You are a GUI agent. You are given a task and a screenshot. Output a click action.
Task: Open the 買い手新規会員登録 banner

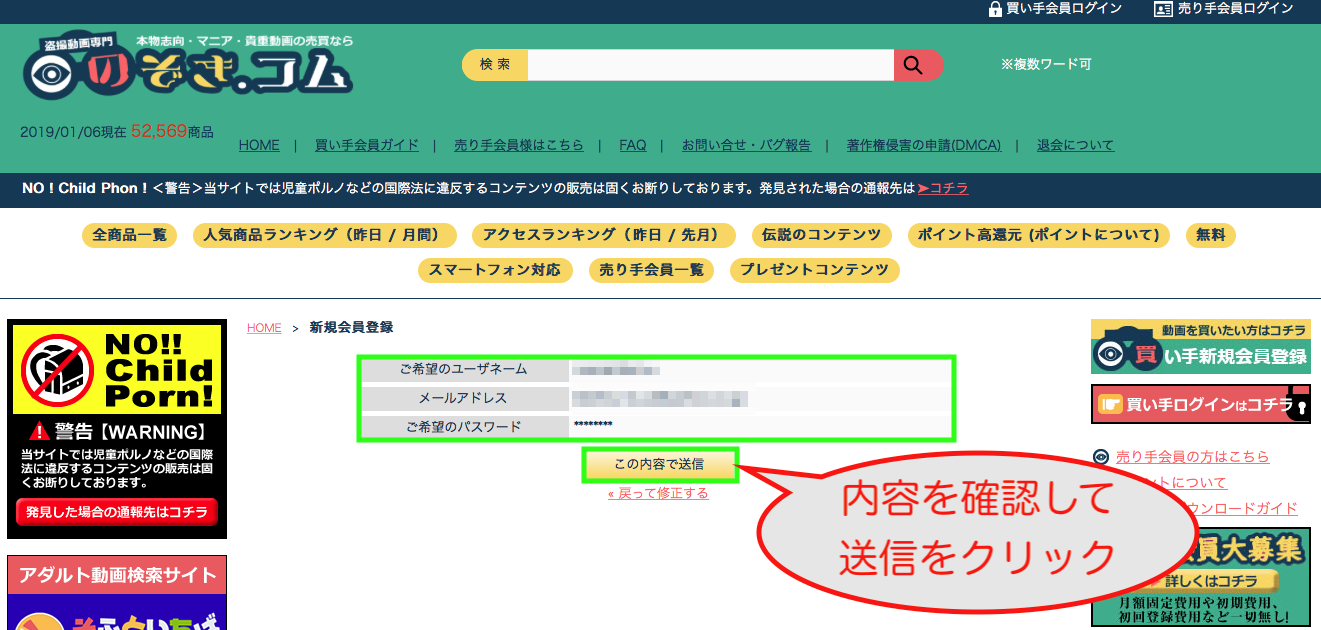point(1200,346)
